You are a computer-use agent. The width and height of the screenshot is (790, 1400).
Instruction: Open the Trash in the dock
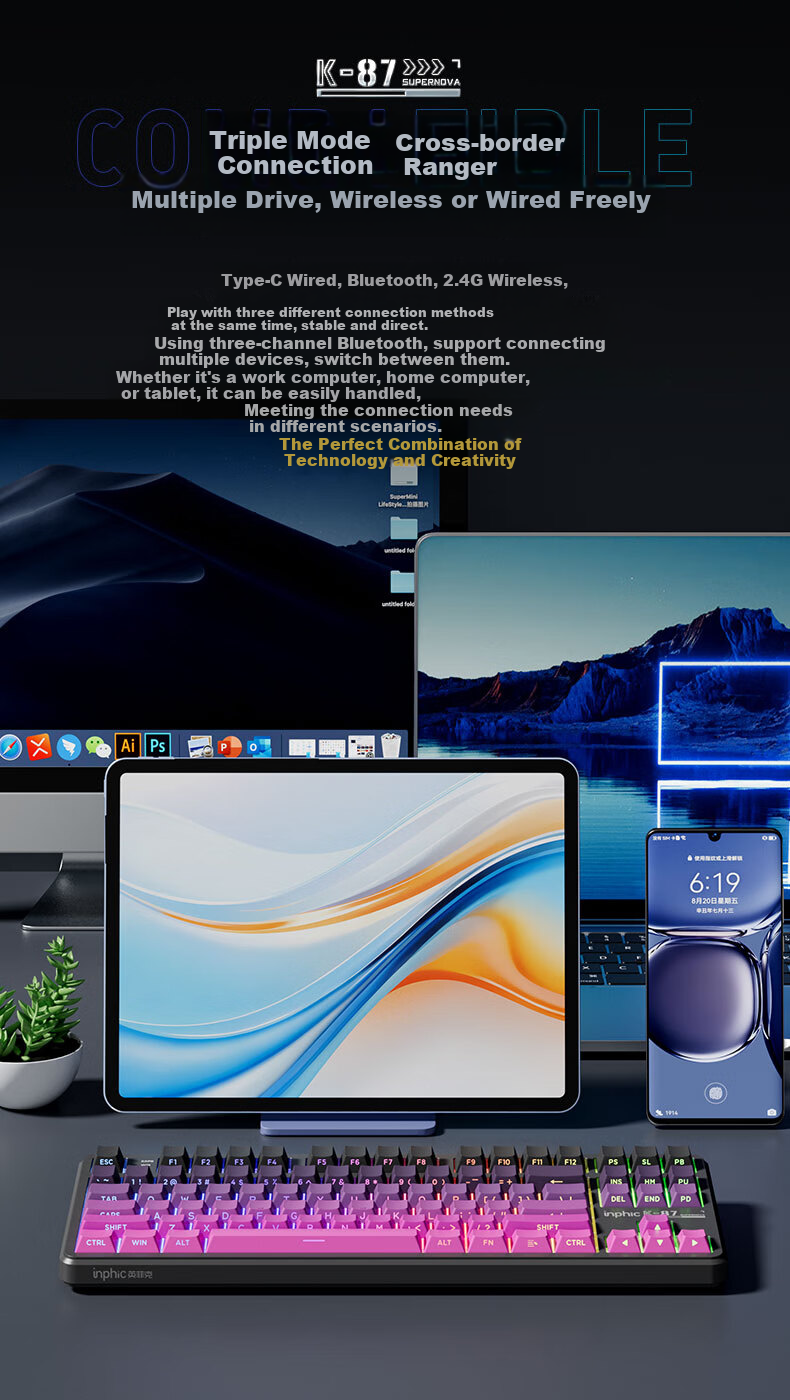click(x=391, y=746)
